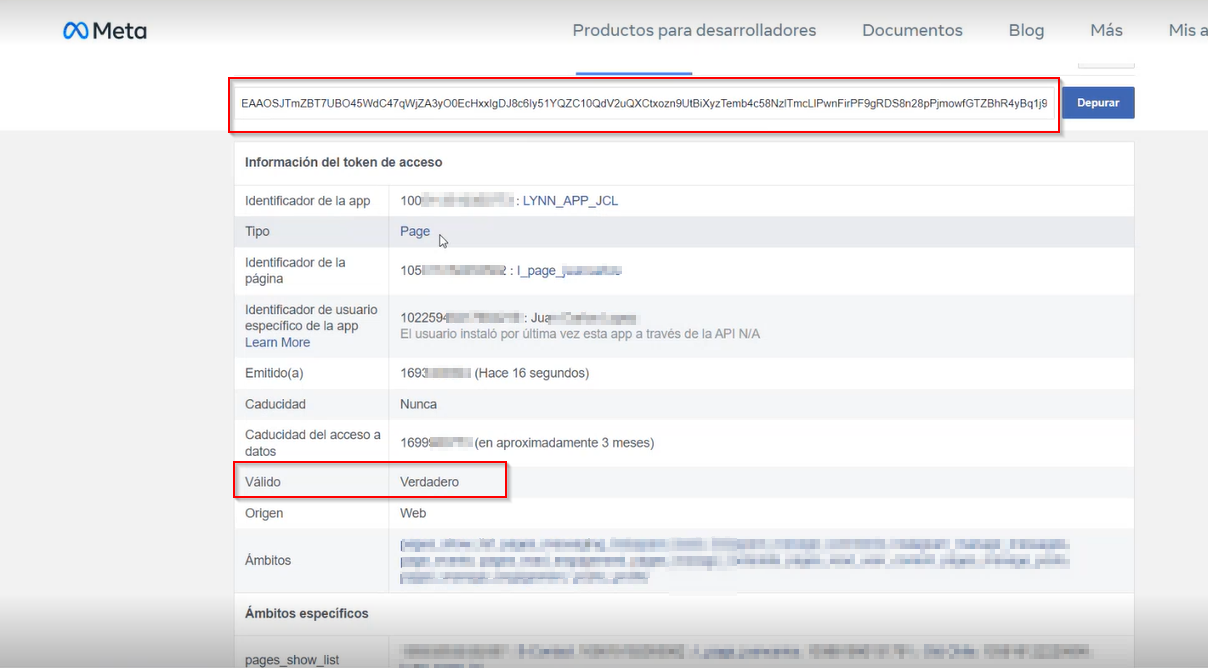Click the "Ámbitos" row label

[x=268, y=560]
